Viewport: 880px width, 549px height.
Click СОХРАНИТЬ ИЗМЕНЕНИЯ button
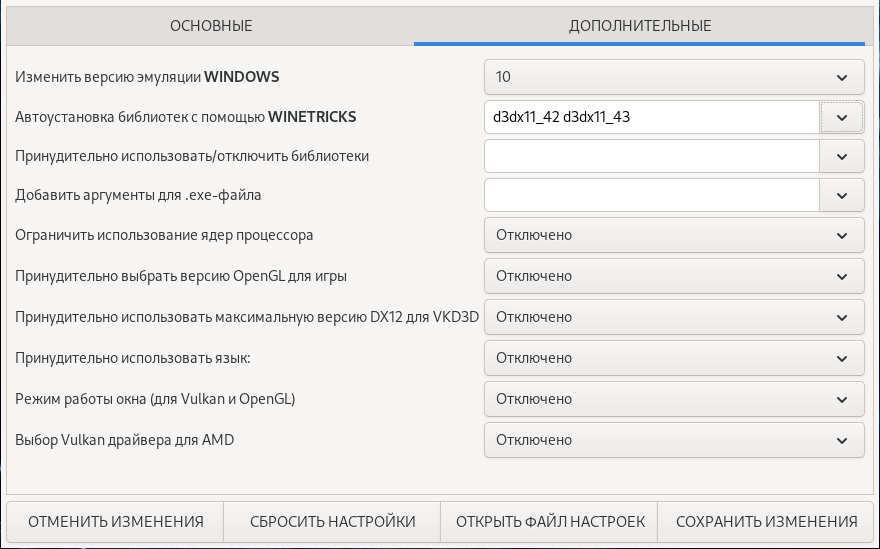767,521
